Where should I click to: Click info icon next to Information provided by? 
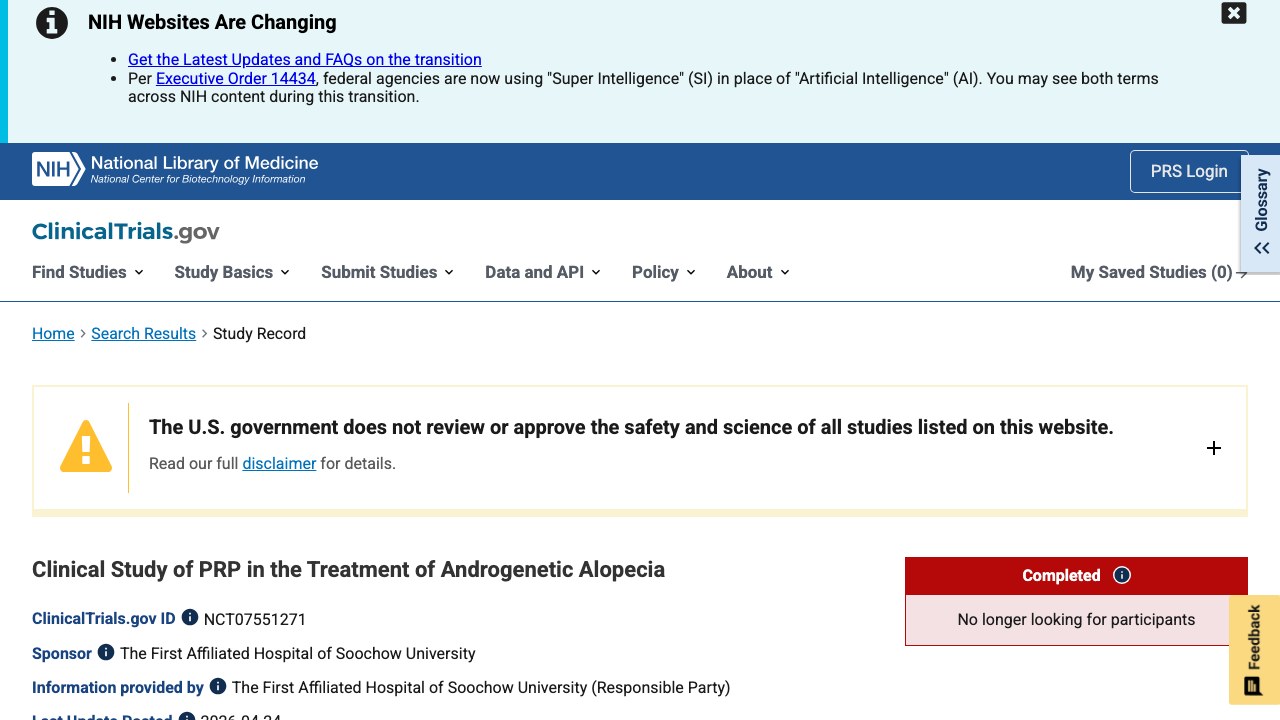pos(218,686)
